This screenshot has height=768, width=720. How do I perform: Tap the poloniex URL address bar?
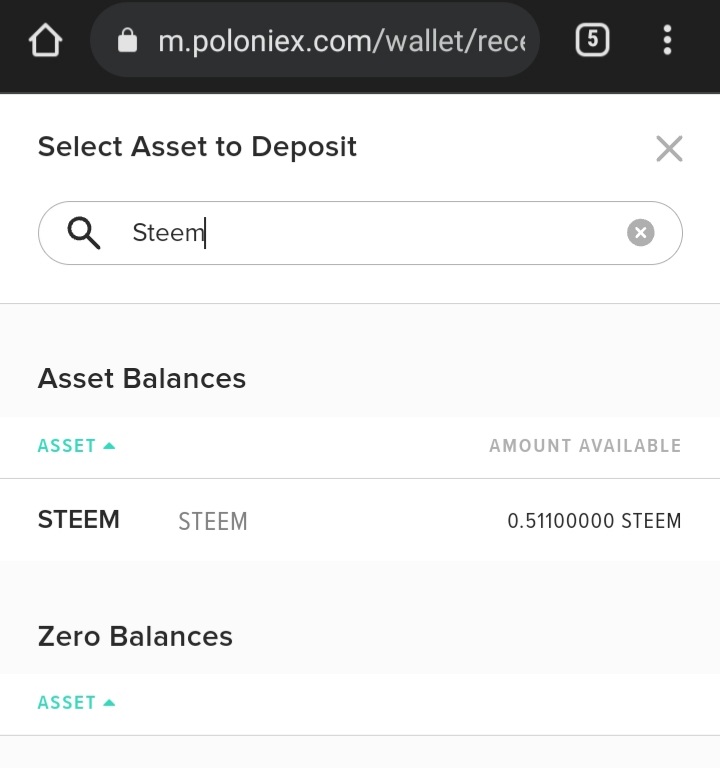pyautogui.click(x=340, y=41)
